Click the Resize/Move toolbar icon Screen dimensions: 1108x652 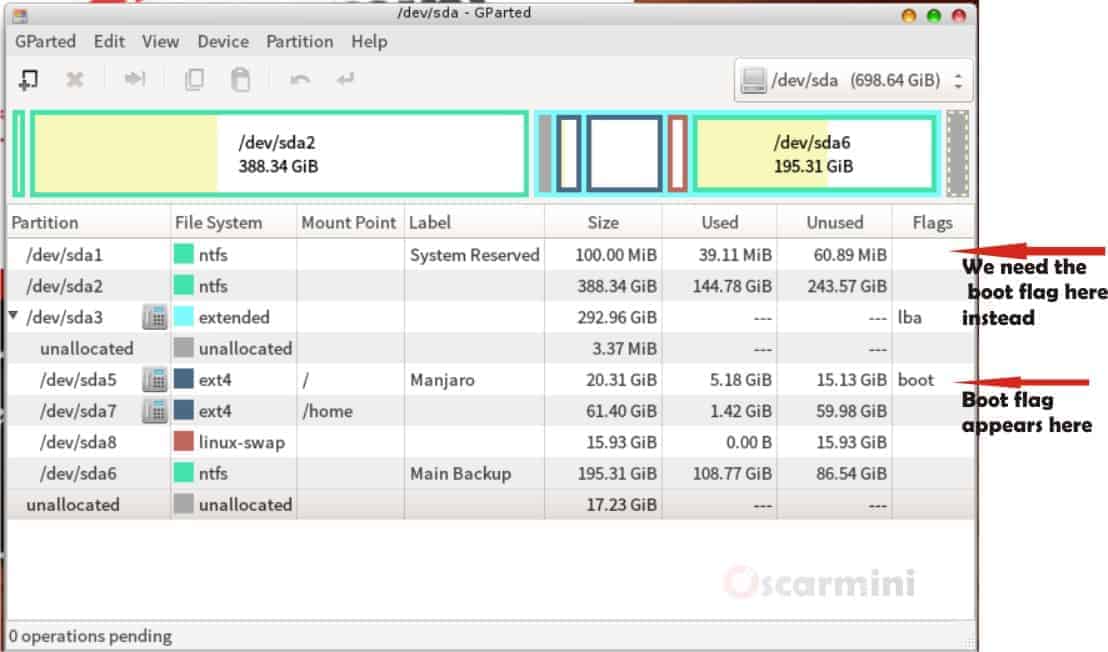click(135, 80)
